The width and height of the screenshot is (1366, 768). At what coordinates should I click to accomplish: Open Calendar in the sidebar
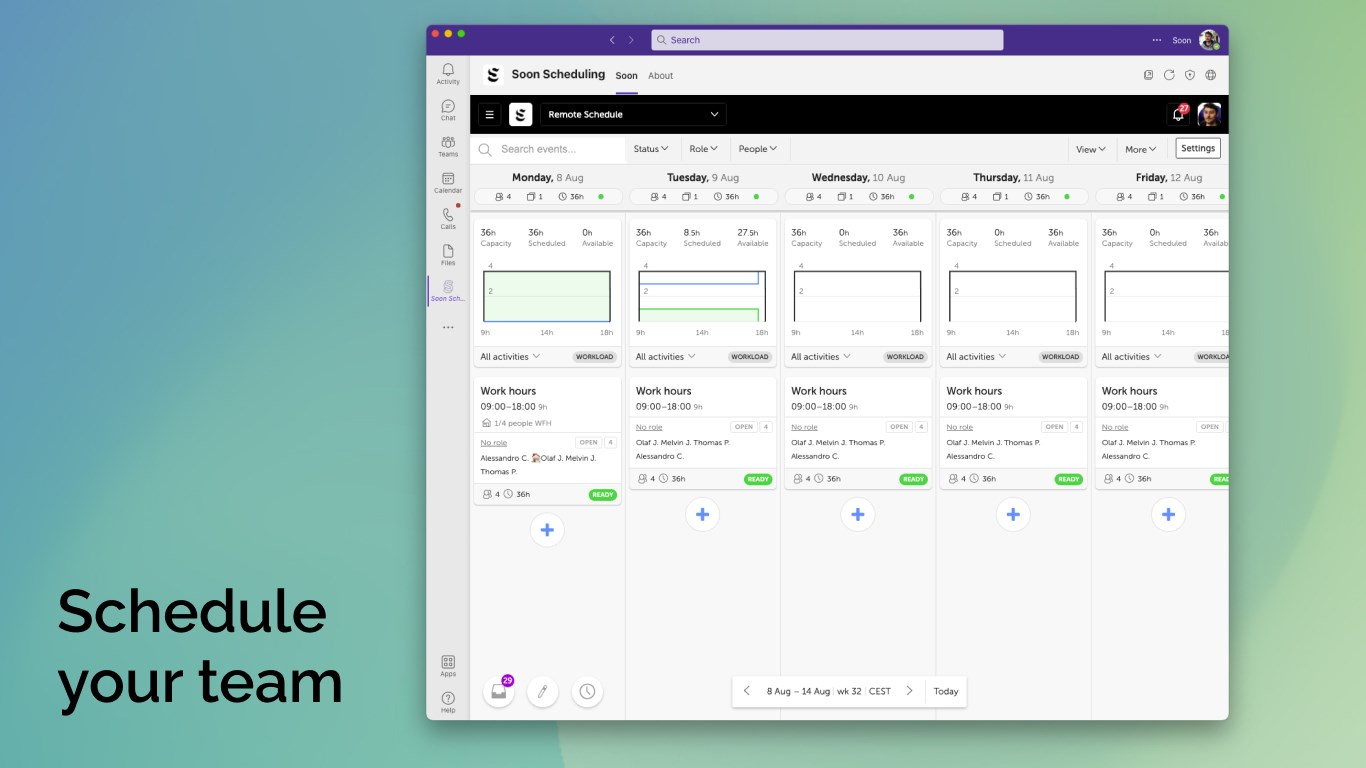coord(448,182)
